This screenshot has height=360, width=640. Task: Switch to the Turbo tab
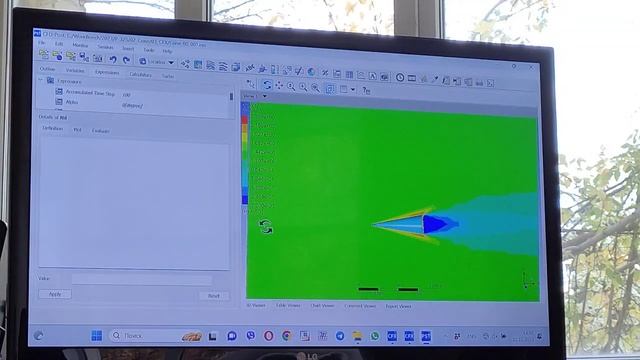point(168,76)
